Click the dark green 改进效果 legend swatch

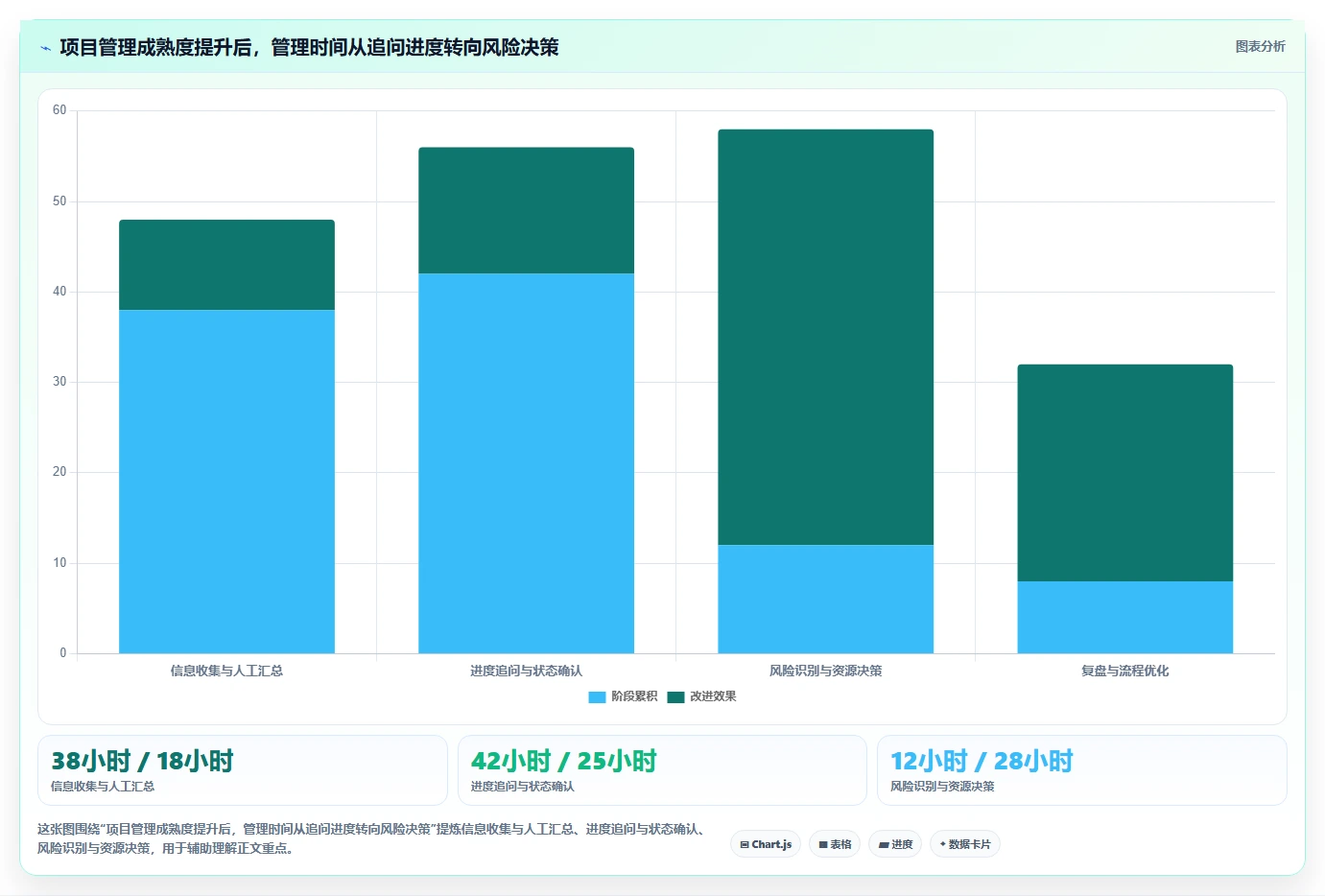click(675, 697)
